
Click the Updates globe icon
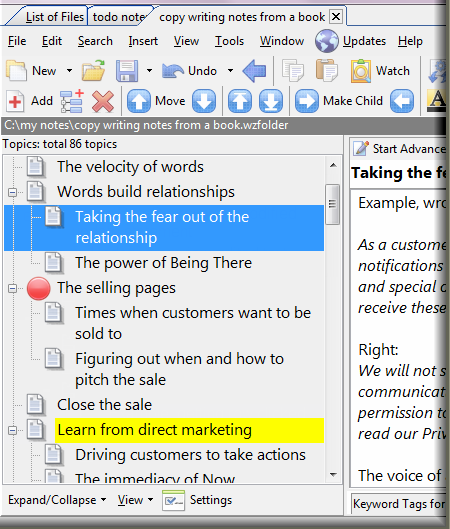tap(327, 41)
